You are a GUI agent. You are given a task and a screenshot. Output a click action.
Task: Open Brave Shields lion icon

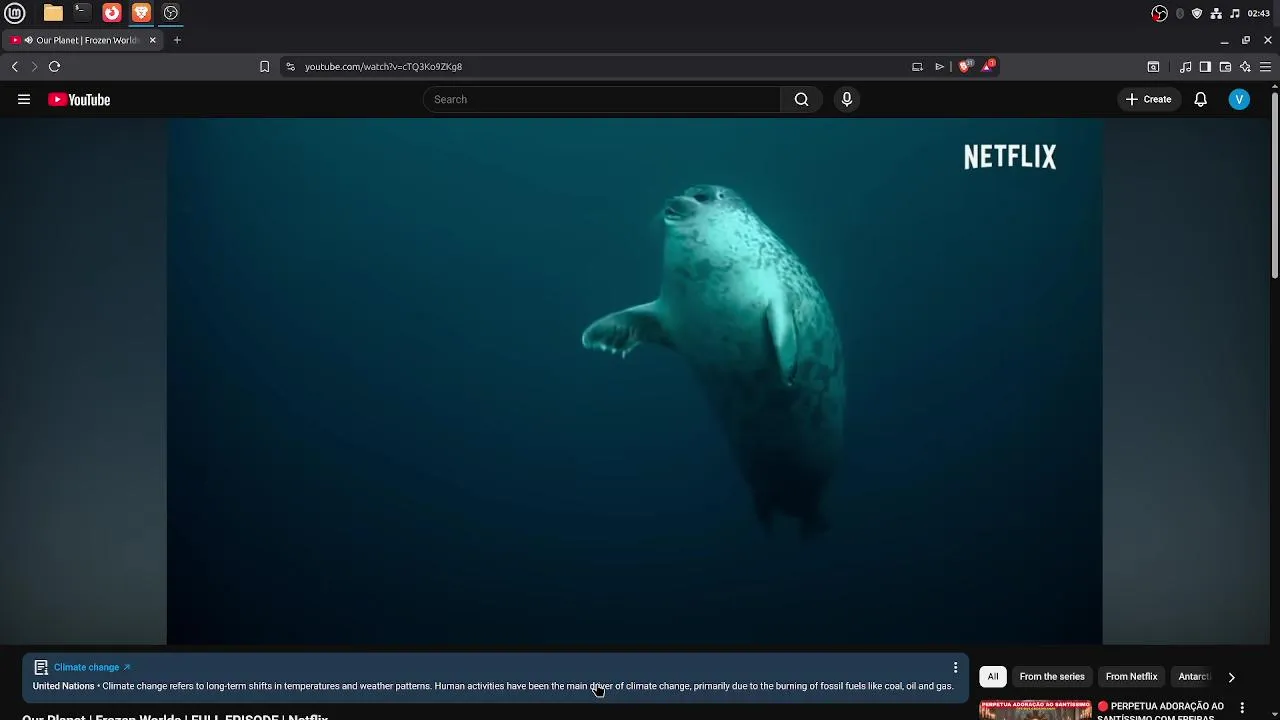(x=965, y=66)
